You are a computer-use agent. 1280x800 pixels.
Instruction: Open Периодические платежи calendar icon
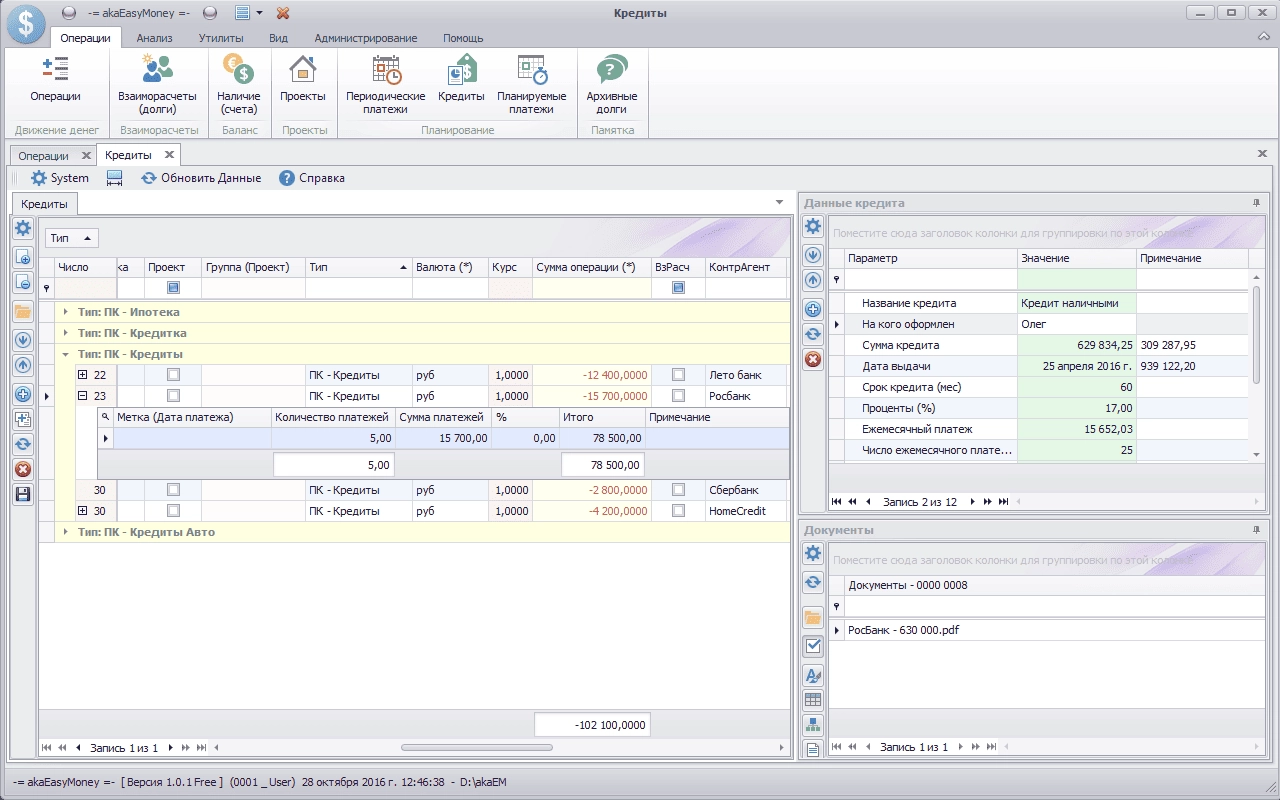(386, 85)
